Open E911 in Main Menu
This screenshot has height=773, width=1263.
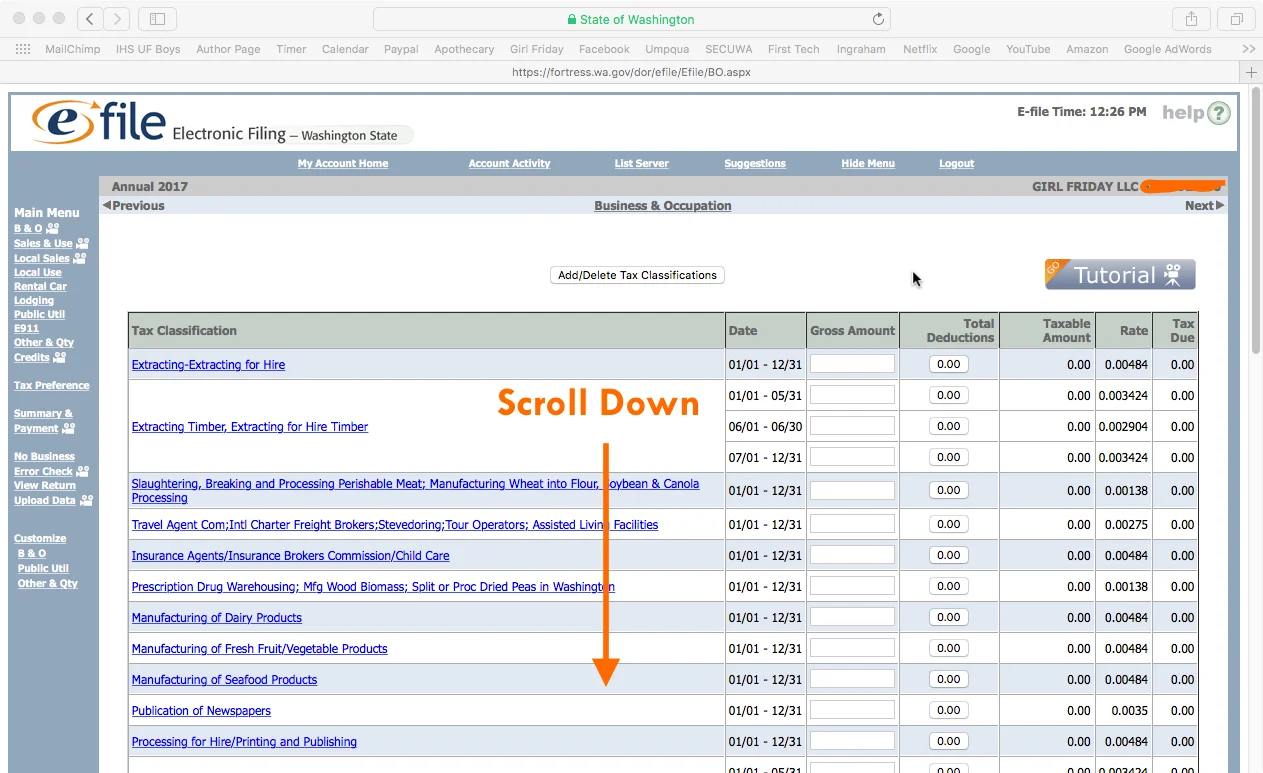[26, 328]
